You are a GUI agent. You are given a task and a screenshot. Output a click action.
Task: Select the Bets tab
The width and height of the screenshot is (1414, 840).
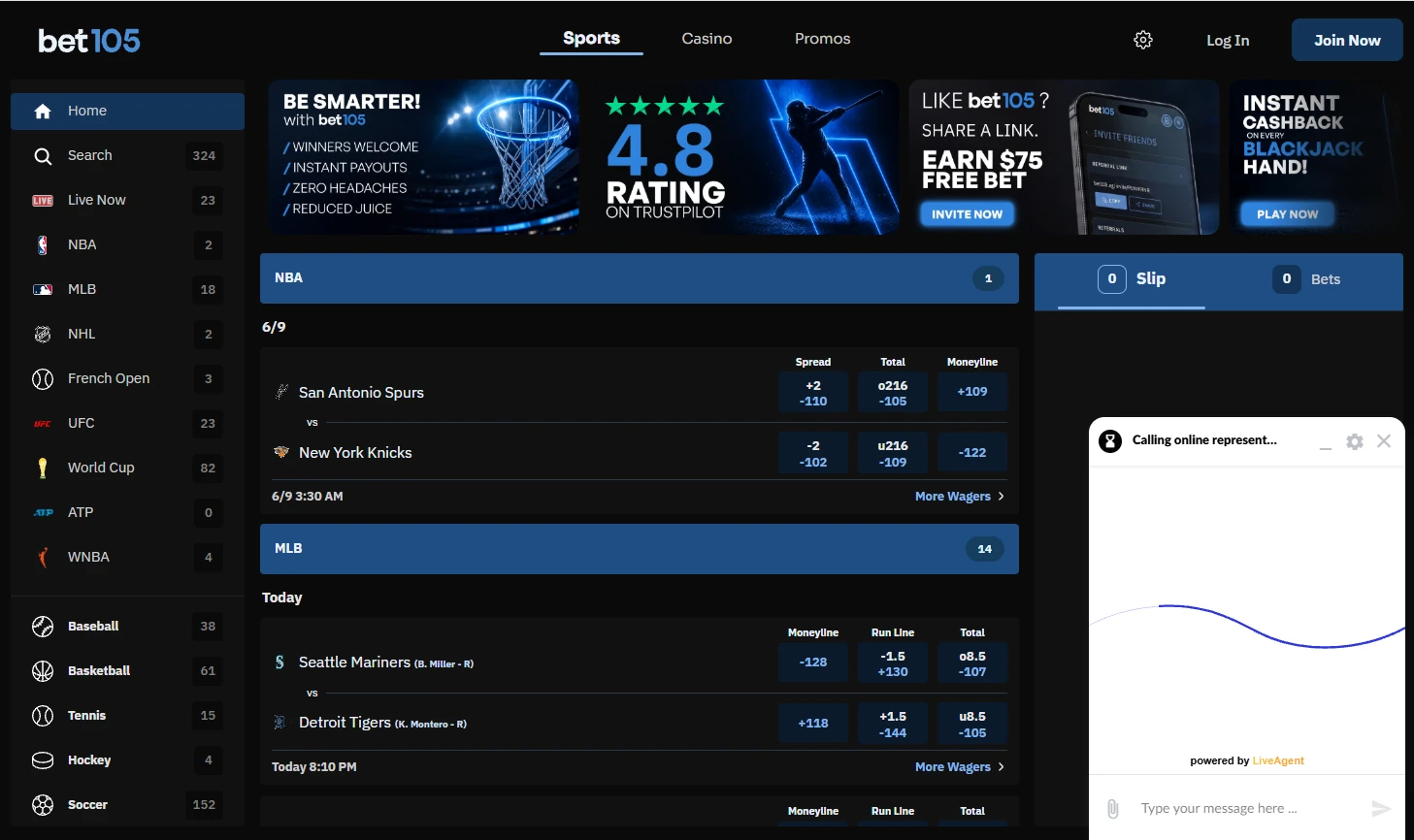[1306, 279]
